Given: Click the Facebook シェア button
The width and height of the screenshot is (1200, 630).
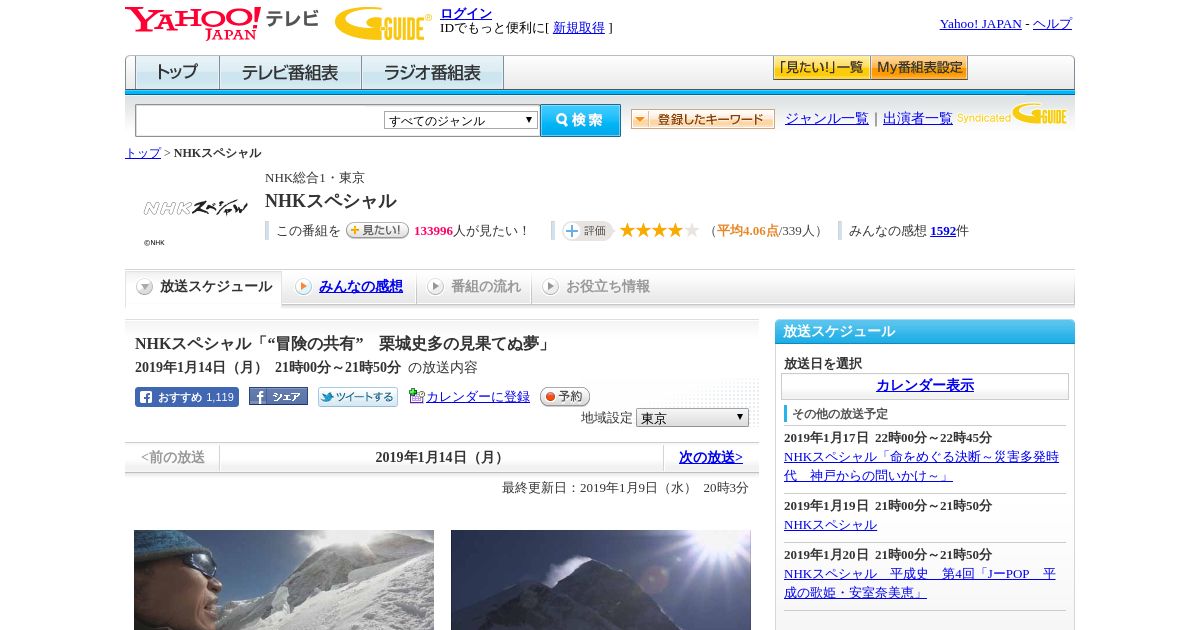Looking at the screenshot, I should tap(278, 397).
